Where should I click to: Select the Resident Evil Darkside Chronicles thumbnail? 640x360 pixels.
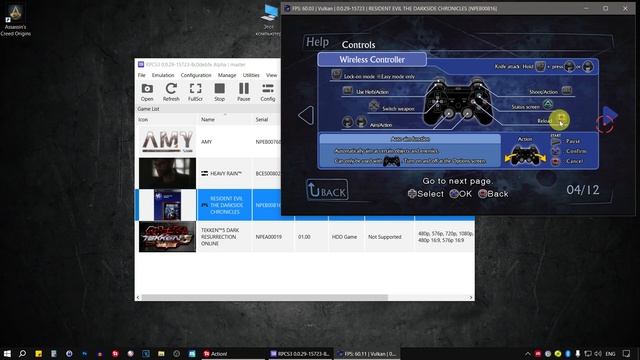167,205
